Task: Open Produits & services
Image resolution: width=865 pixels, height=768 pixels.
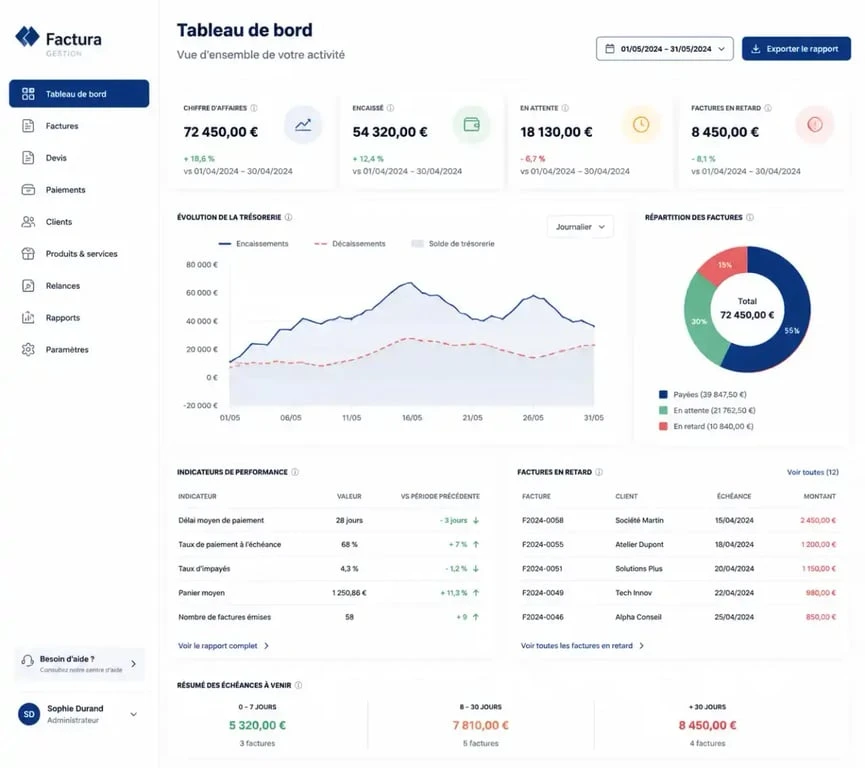Action: coord(79,254)
